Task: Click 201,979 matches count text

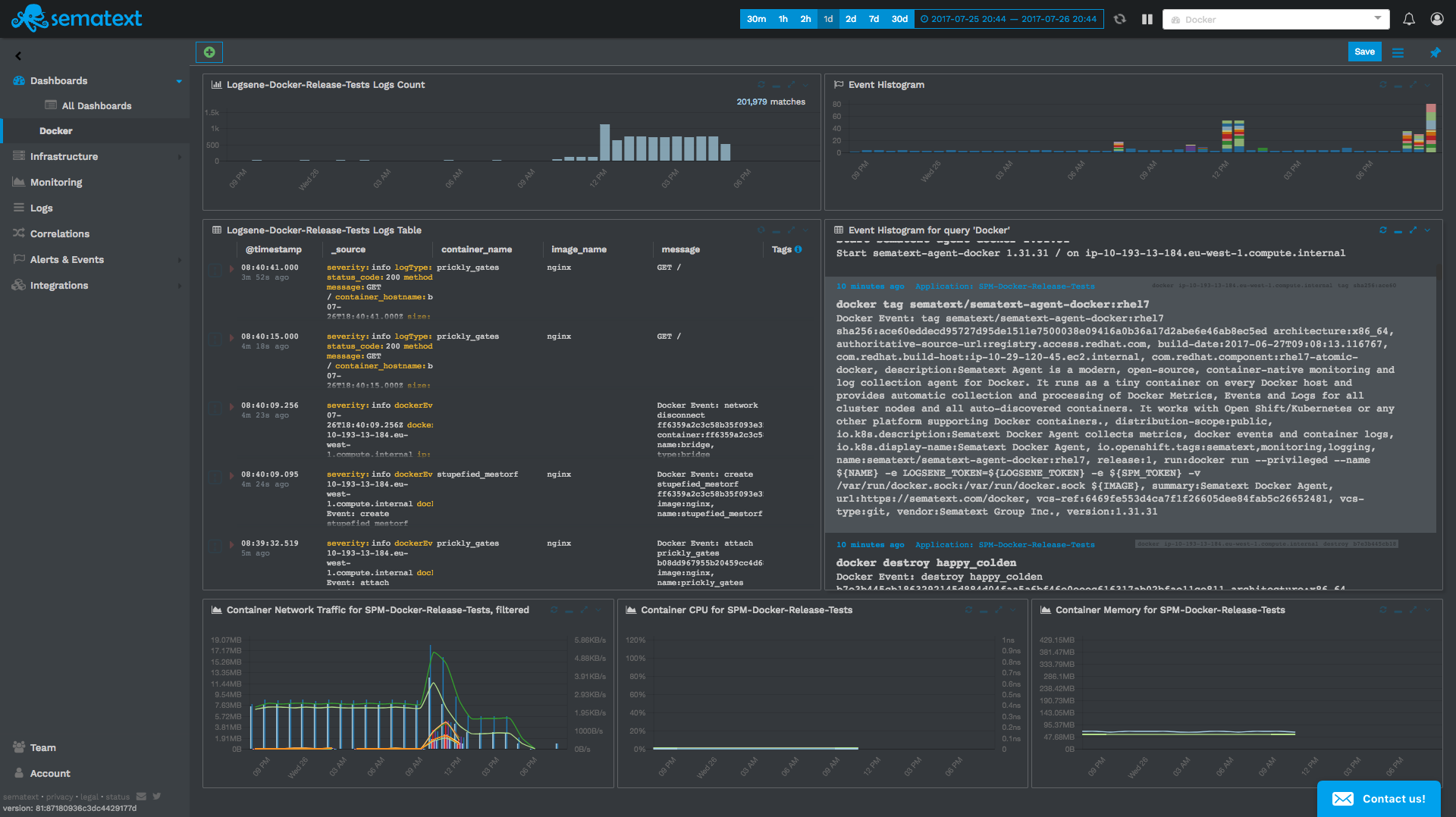Action: 770,102
